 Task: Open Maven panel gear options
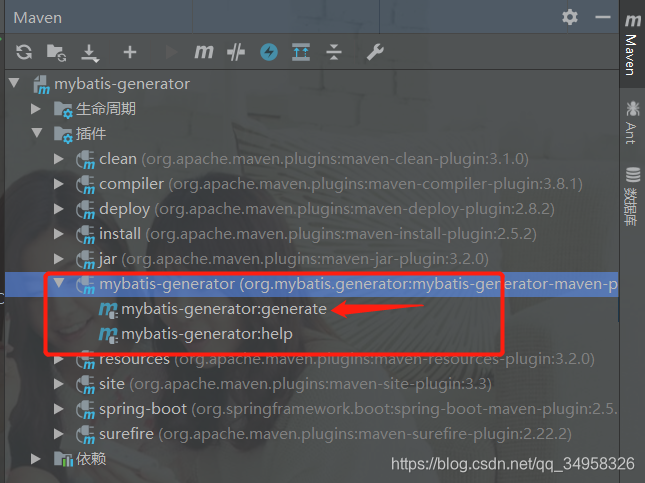(x=570, y=17)
